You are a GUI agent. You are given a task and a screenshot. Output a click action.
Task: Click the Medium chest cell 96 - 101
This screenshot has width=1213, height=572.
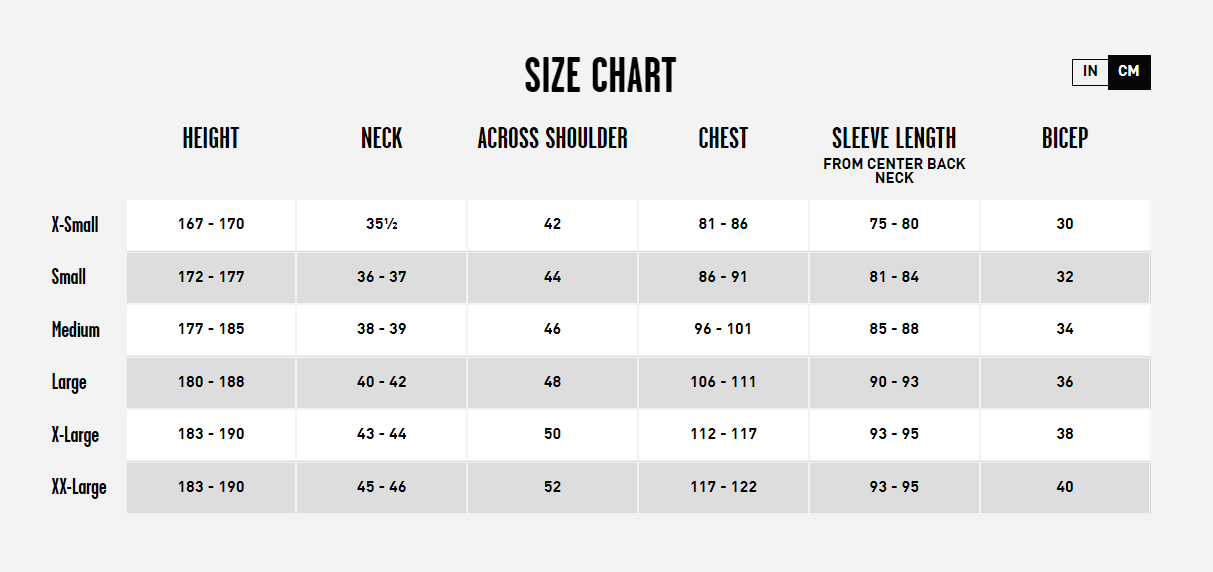click(x=723, y=329)
